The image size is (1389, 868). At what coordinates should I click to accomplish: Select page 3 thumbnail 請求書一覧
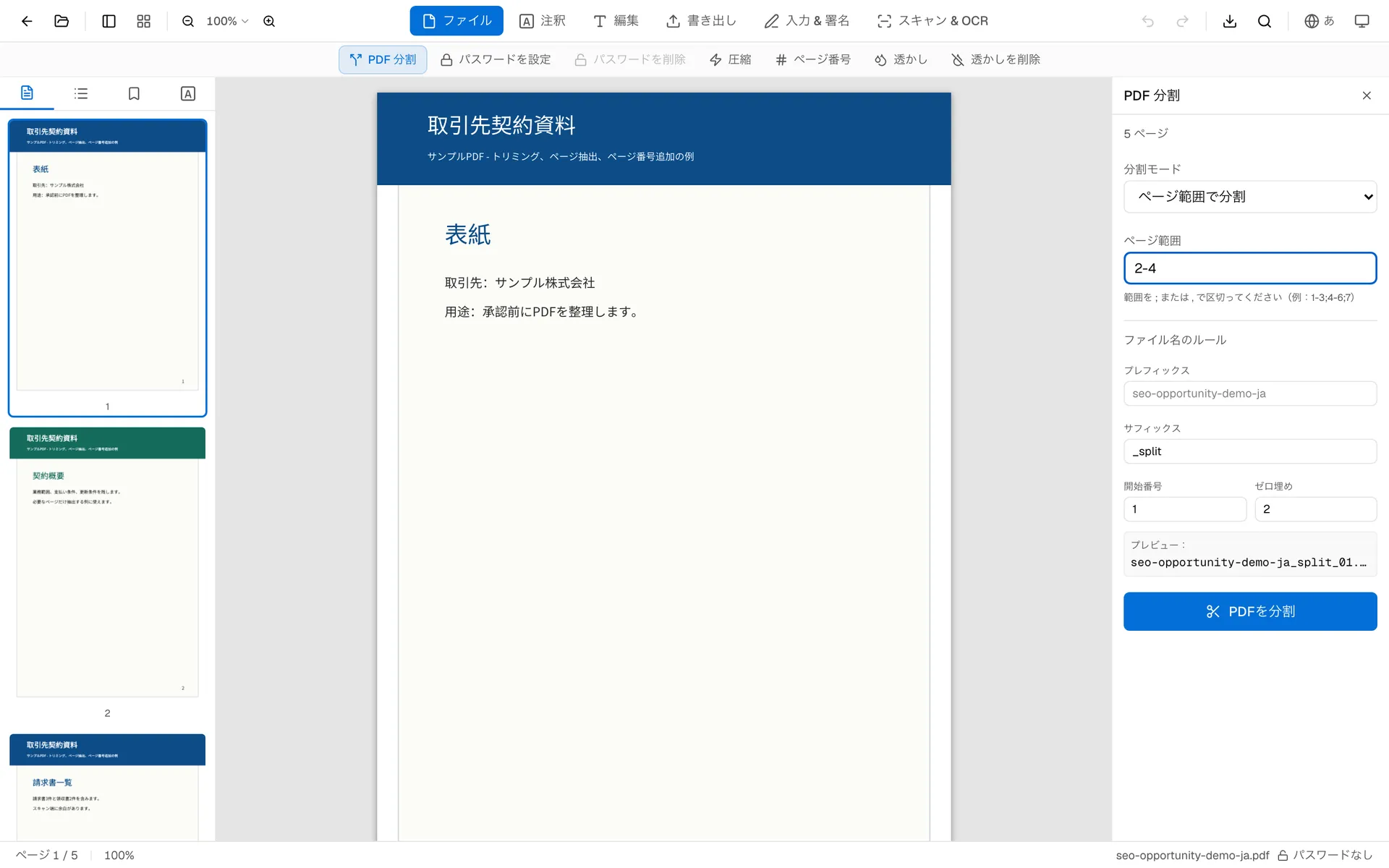107,787
